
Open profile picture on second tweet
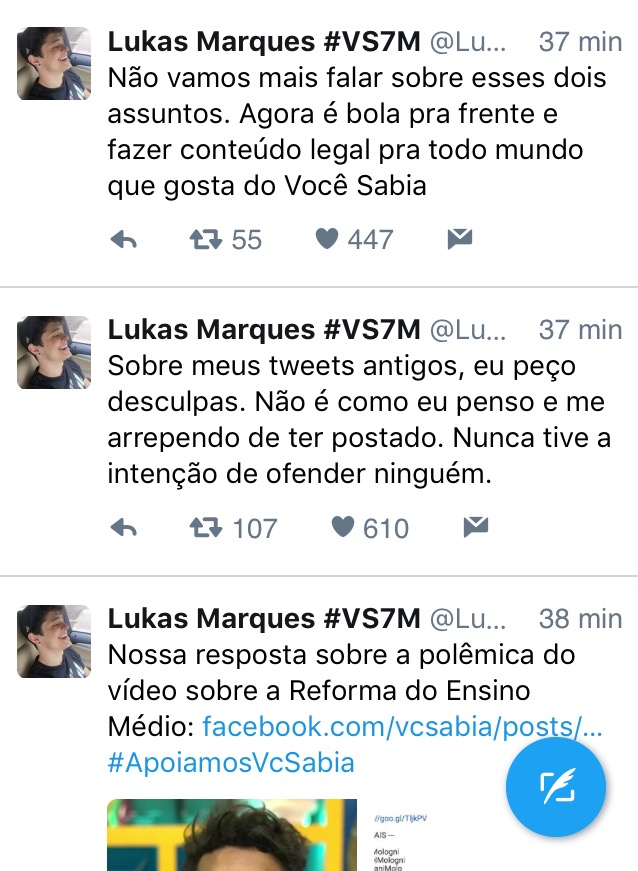pyautogui.click(x=54, y=352)
